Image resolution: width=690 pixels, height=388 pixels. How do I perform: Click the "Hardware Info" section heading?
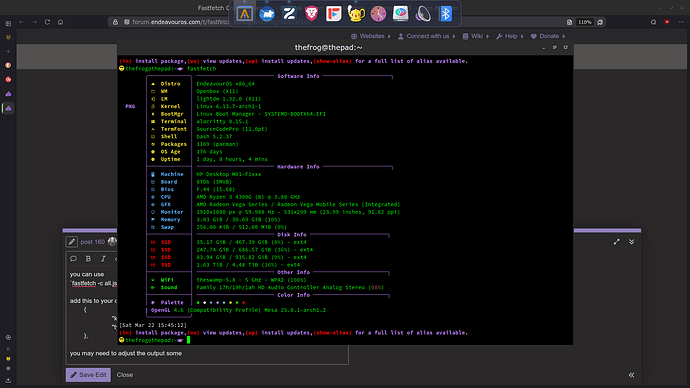pos(298,167)
